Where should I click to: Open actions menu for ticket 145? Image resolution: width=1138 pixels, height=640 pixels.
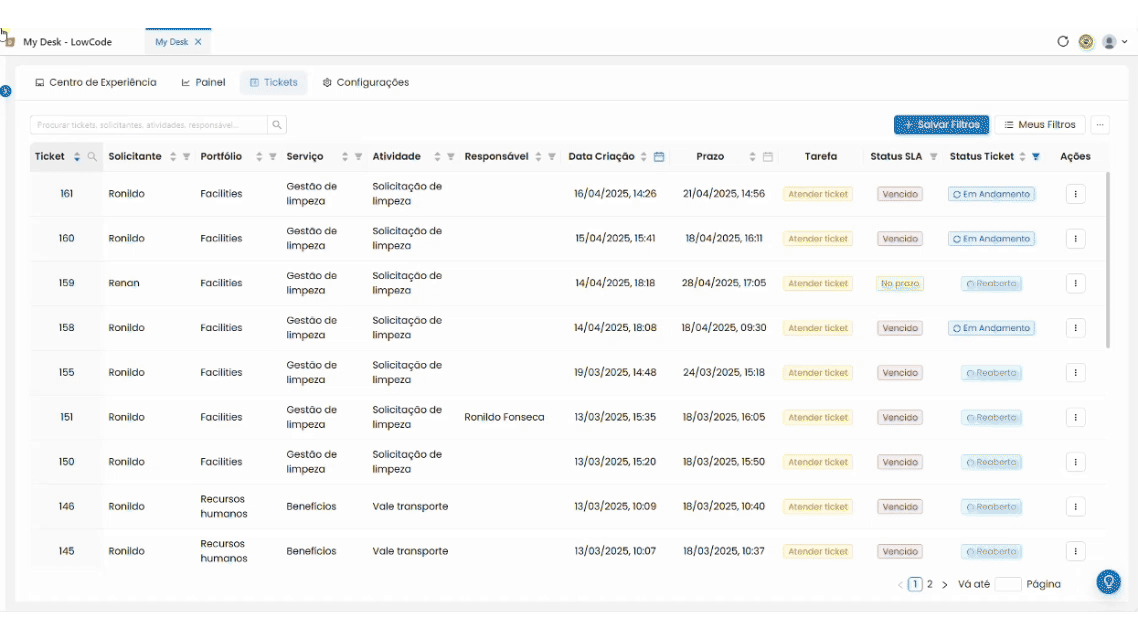(x=1076, y=551)
